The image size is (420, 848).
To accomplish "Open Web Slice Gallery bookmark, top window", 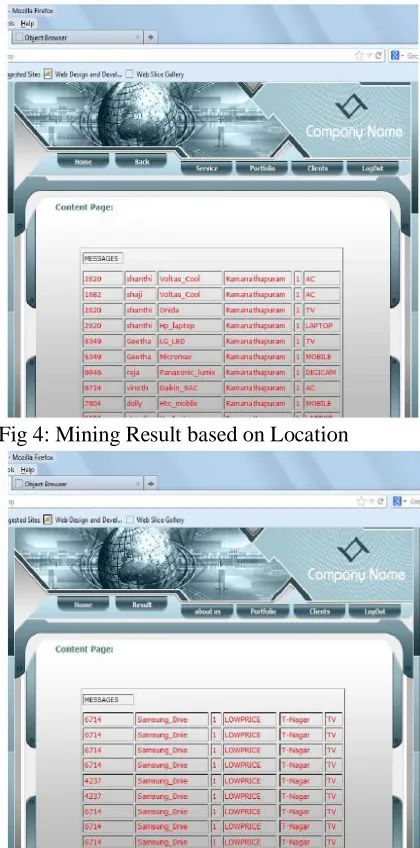I will tap(155, 74).
